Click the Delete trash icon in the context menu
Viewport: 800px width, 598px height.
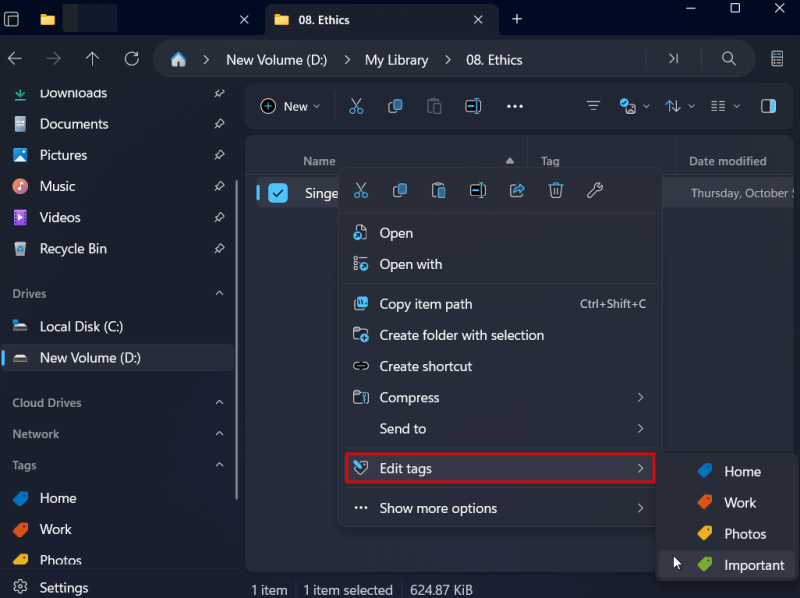(556, 190)
